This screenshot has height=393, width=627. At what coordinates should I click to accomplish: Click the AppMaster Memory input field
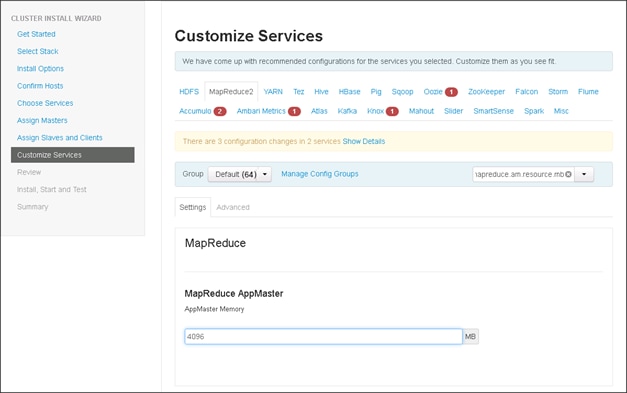point(323,337)
